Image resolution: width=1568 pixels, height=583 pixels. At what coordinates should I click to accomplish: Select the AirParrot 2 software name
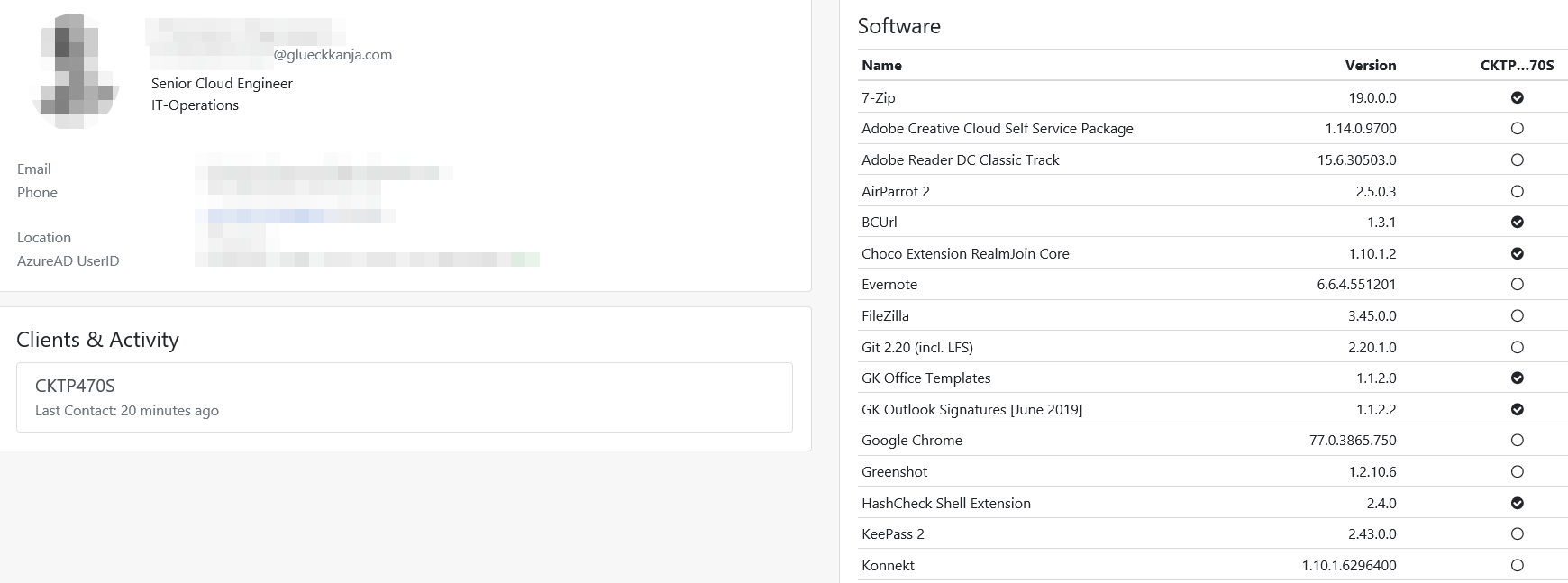click(896, 191)
